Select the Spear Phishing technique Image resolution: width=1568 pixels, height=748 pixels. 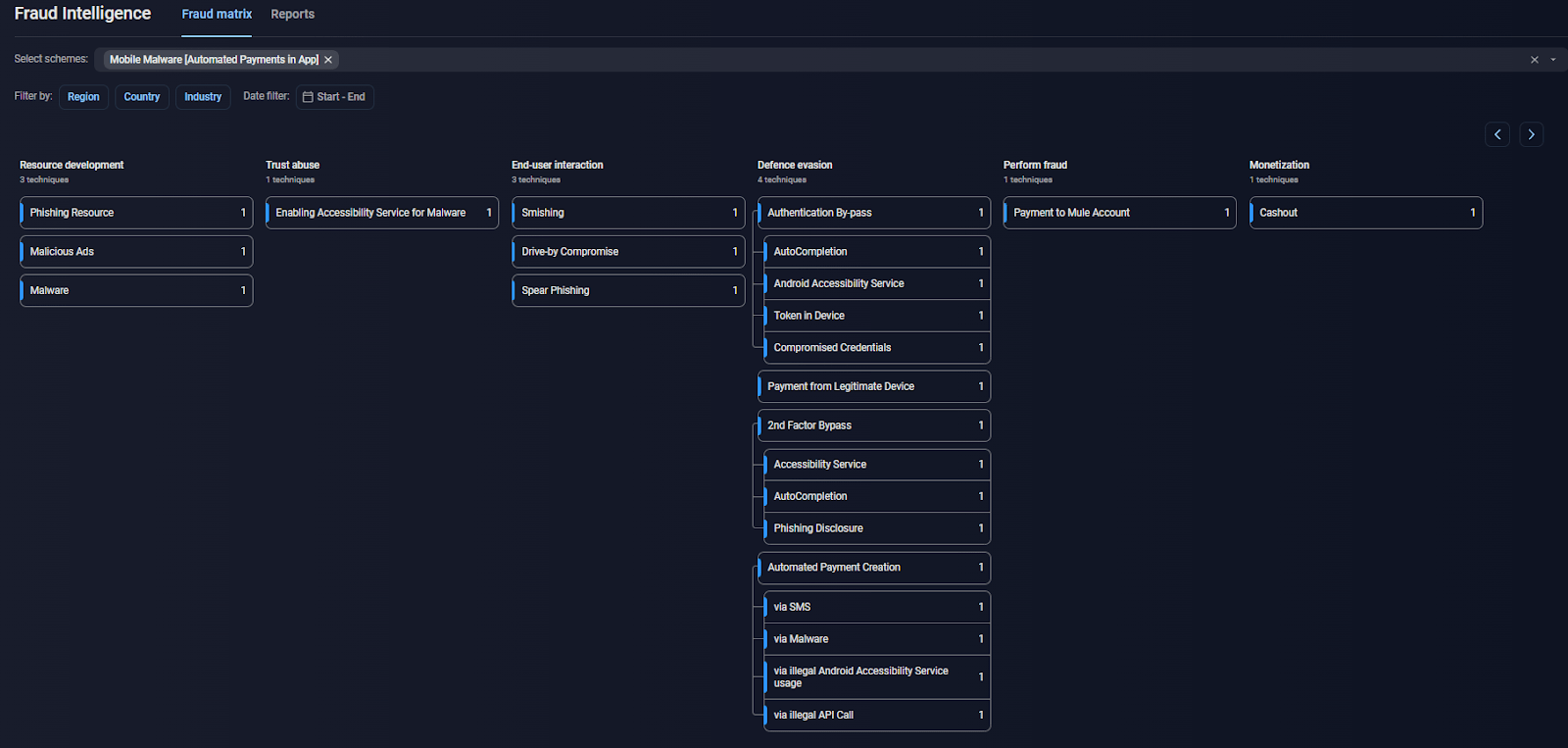pos(628,290)
